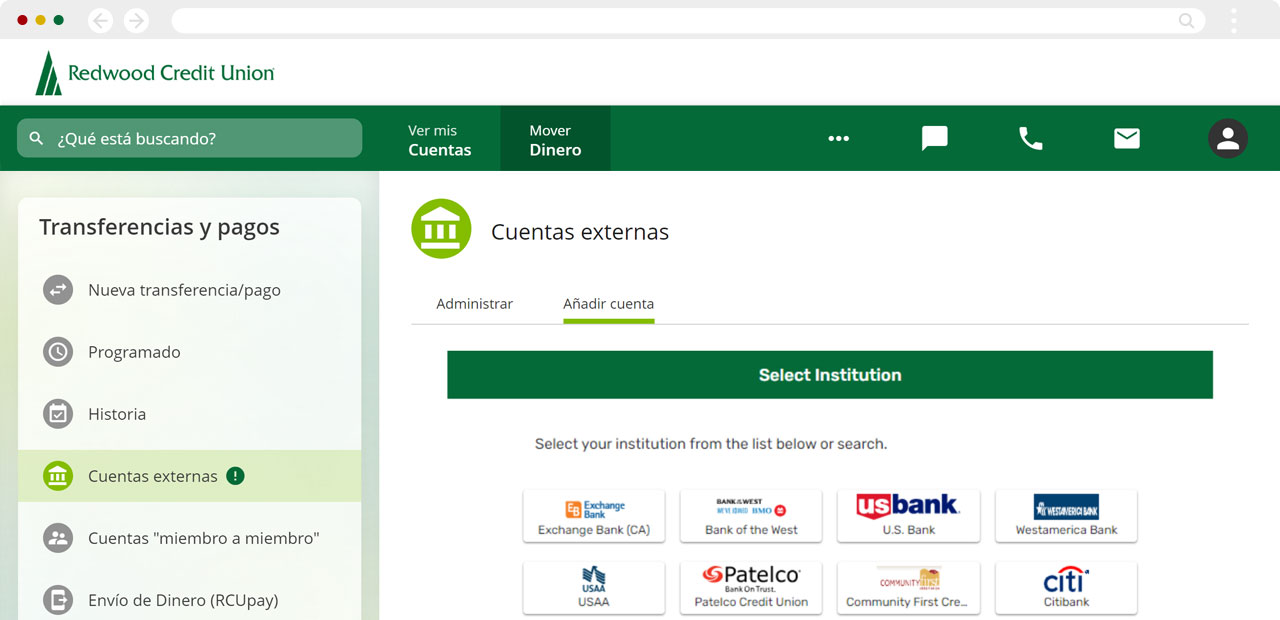Screen dimensions: 1280x620
Task: Click the Programado clock icon
Action: 58,352
